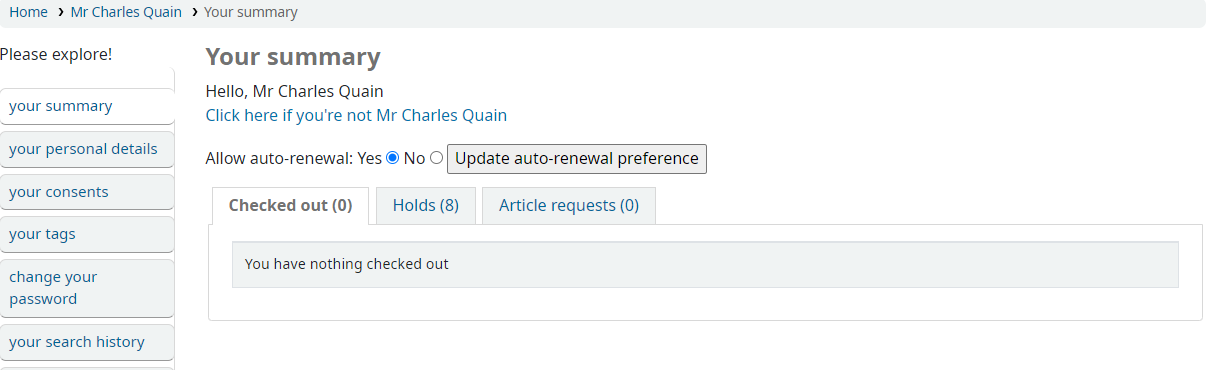This screenshot has height=370, width=1213.
Task: Click the 'Hello, Mr Charles Quain' greeting
Action: pos(295,92)
